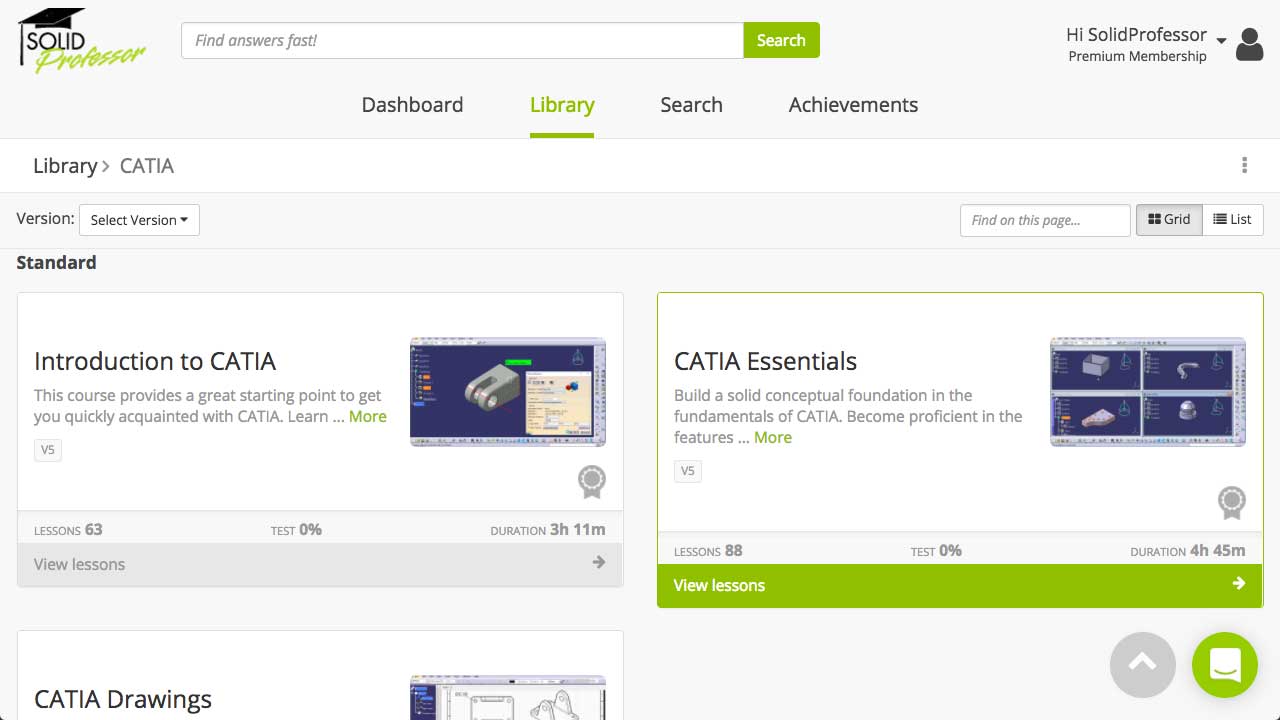1280x720 pixels.
Task: Open the user profile avatar icon
Action: point(1249,45)
